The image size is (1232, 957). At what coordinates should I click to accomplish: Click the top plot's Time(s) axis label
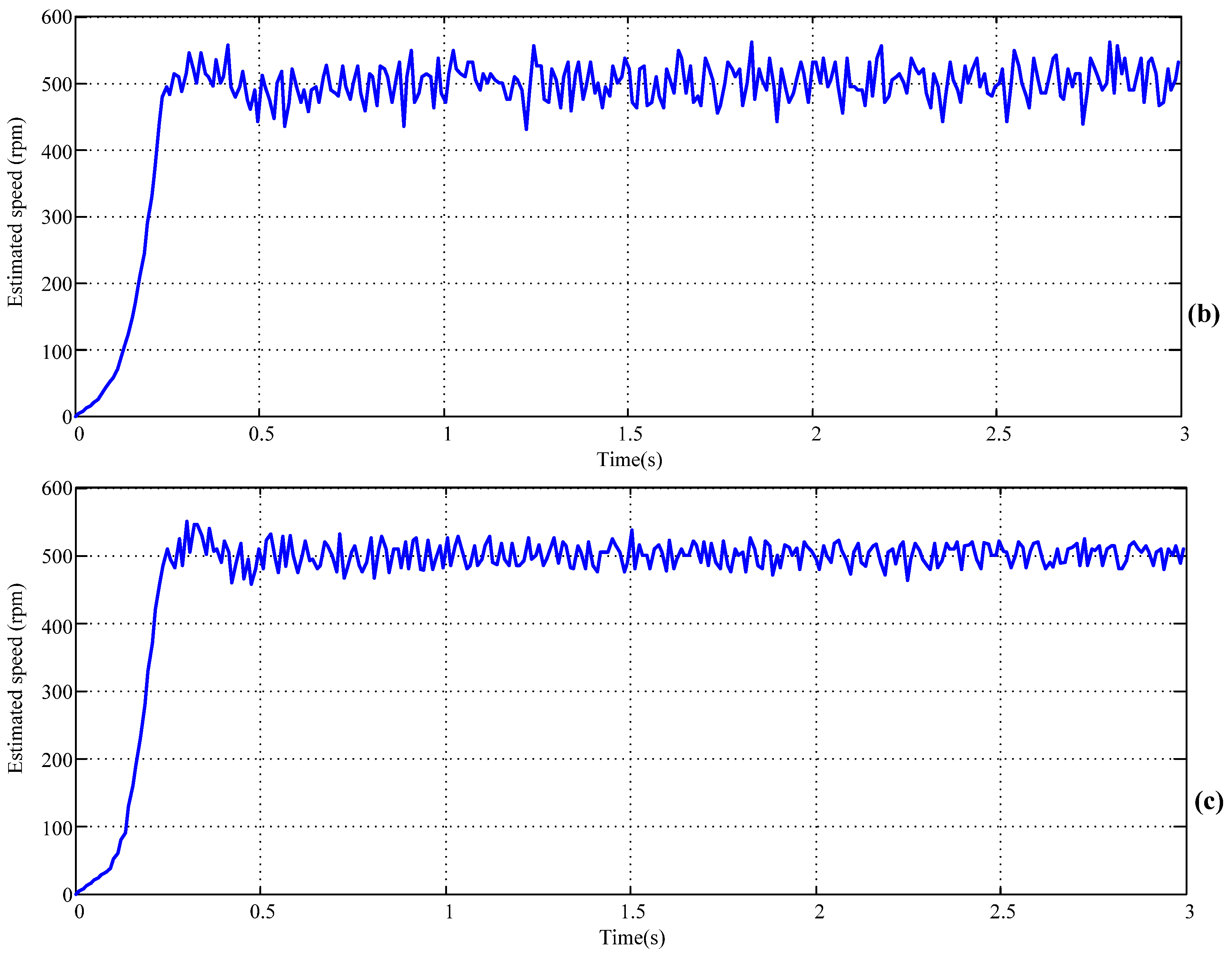point(630,460)
